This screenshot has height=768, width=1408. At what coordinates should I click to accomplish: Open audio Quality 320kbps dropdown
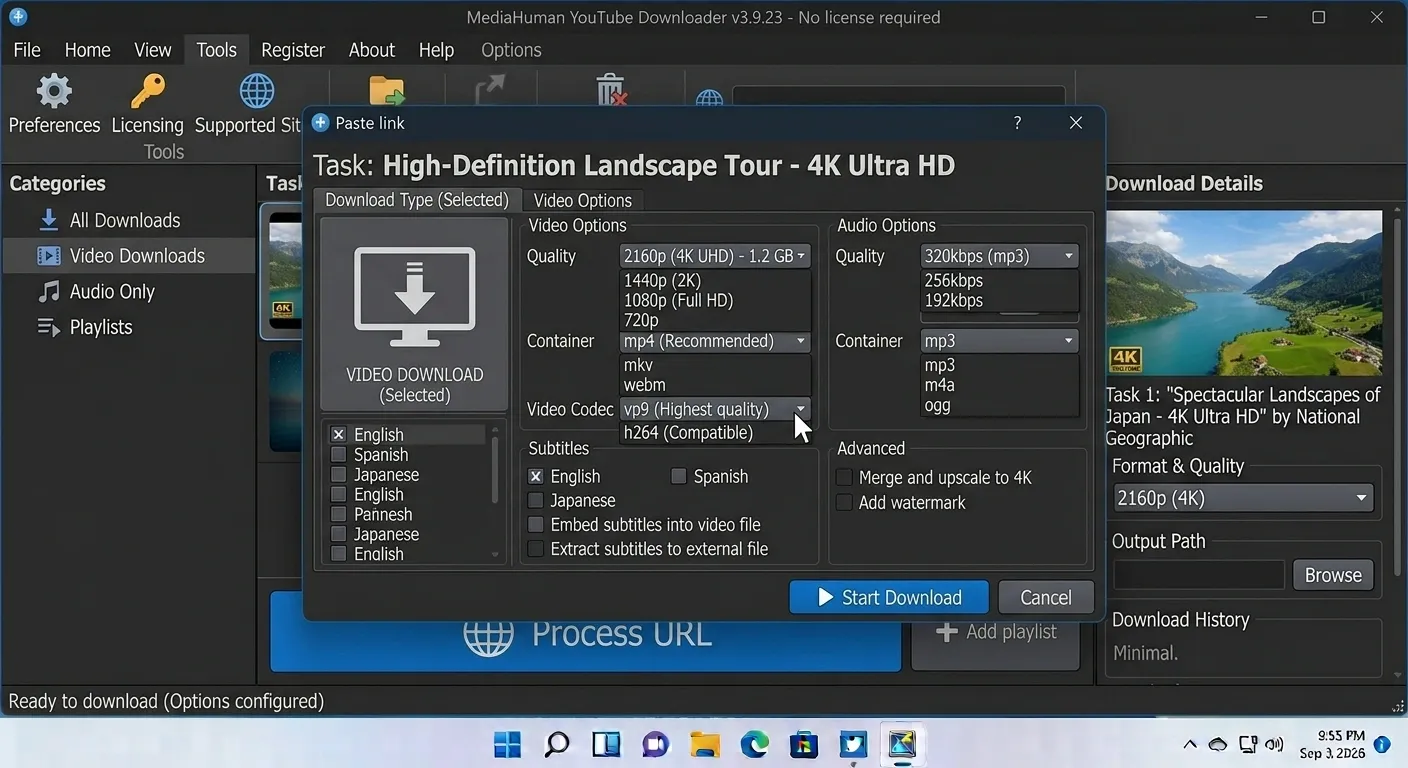click(x=1000, y=256)
